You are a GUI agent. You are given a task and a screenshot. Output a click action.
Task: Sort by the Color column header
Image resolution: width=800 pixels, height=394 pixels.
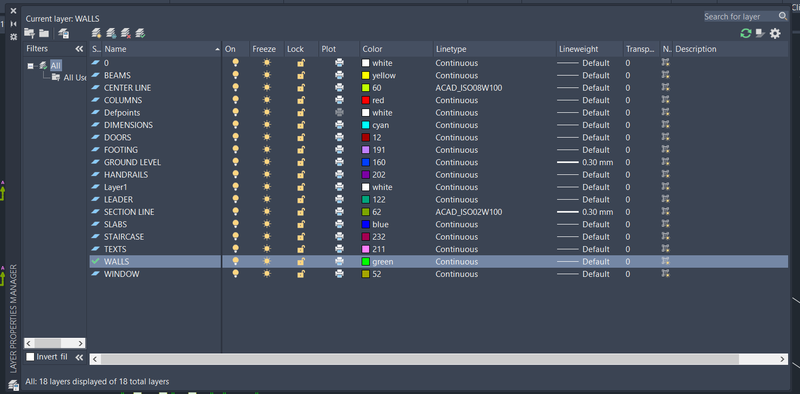pos(396,49)
